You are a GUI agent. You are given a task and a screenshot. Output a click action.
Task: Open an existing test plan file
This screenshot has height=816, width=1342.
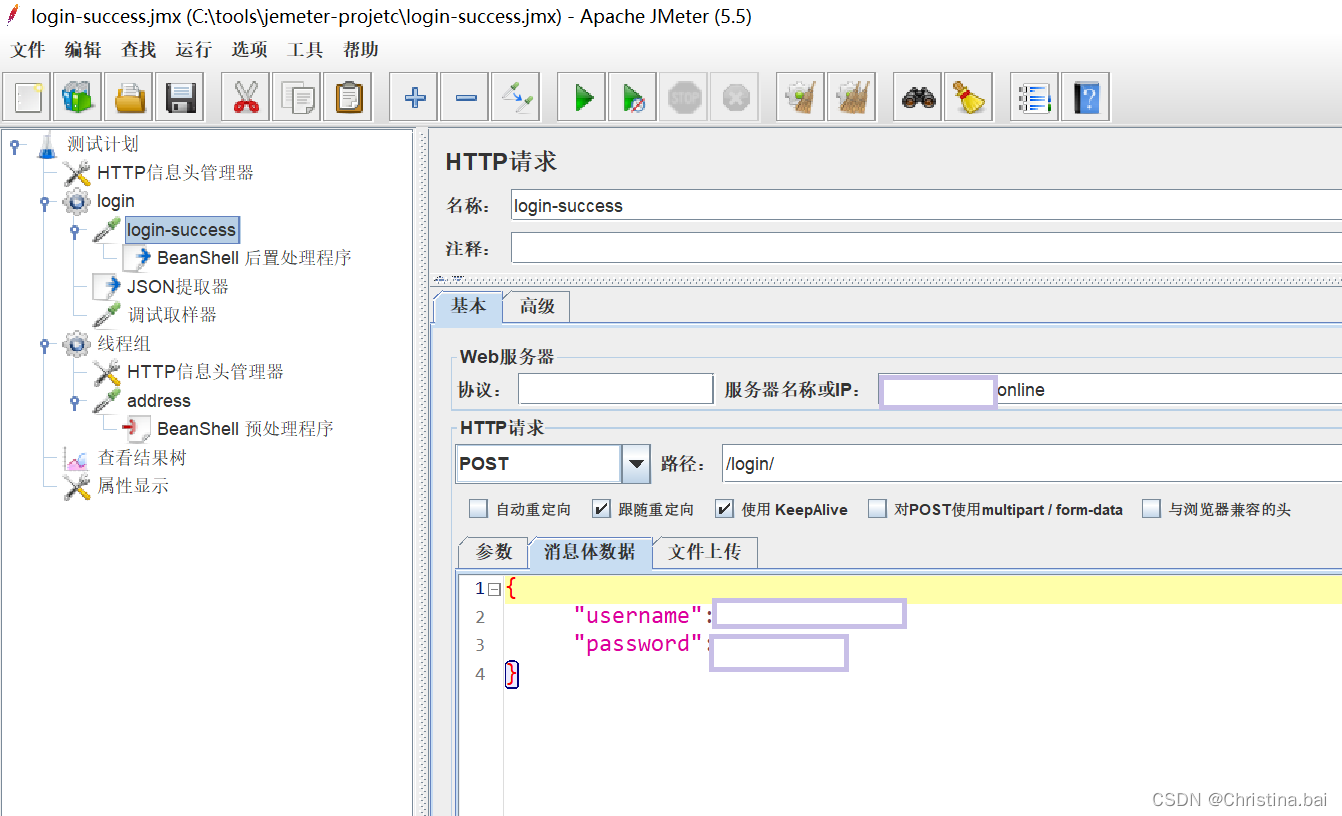(128, 96)
